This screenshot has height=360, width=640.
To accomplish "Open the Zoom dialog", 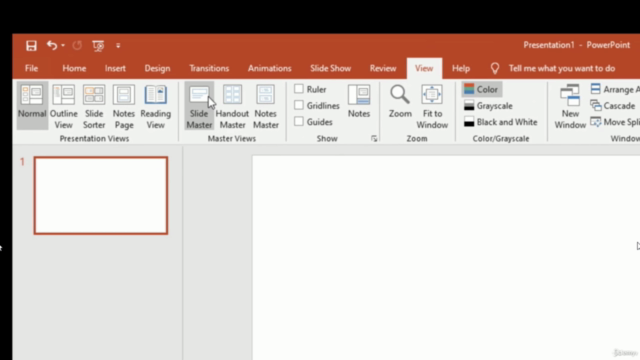I will [x=400, y=101].
